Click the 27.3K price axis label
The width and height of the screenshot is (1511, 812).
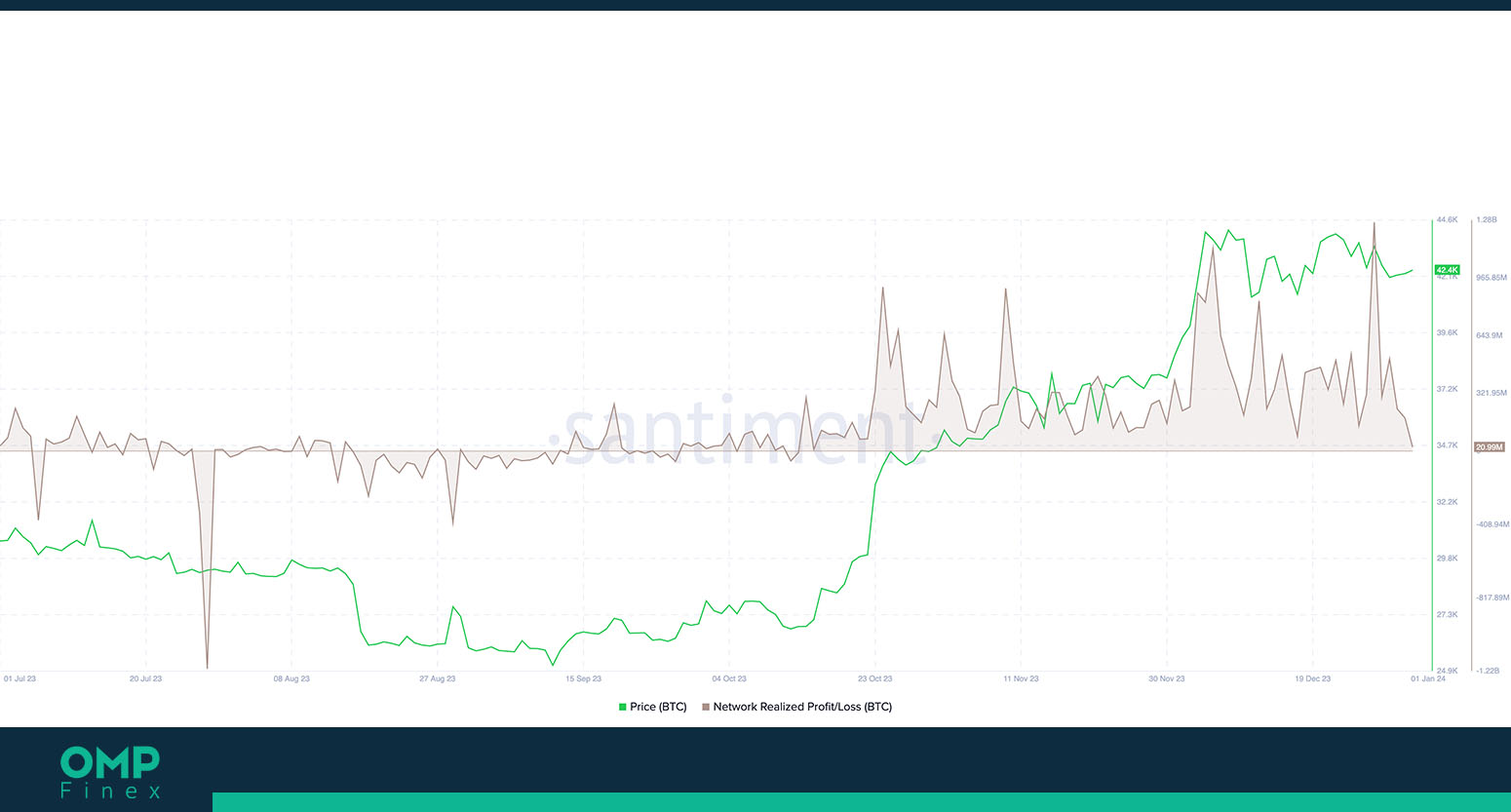pos(1447,615)
